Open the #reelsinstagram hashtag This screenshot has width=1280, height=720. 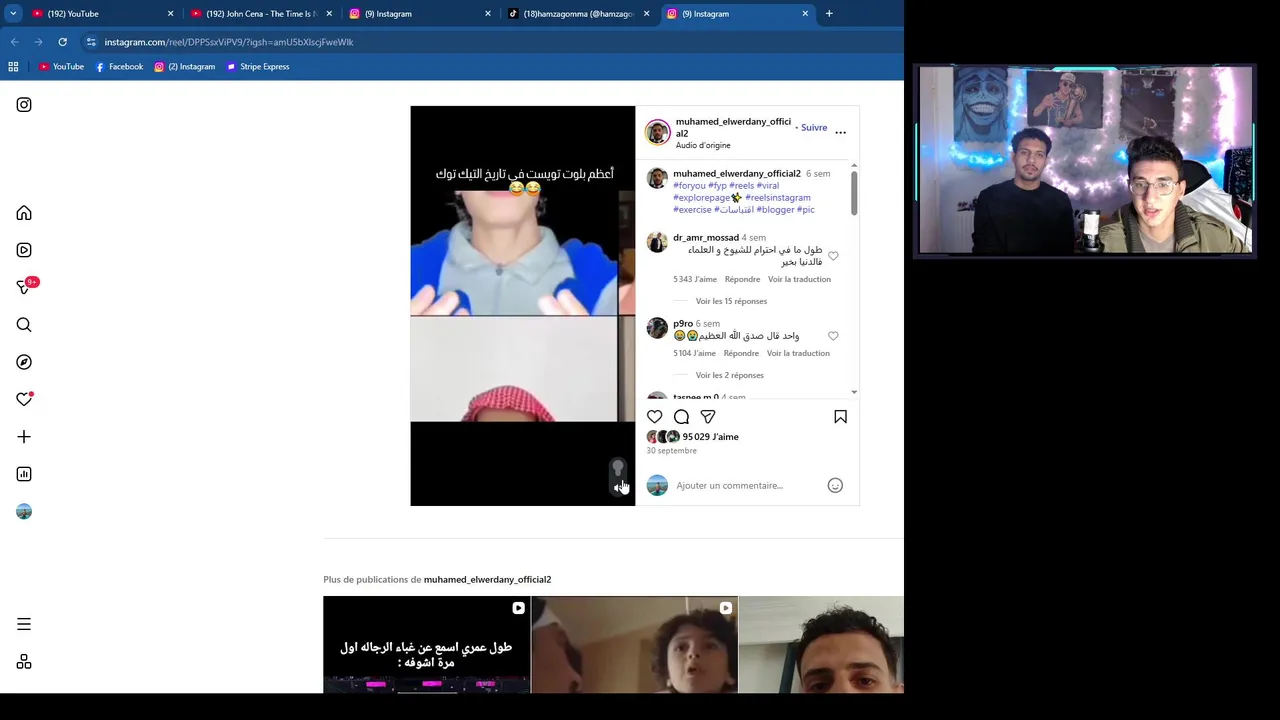778,198
